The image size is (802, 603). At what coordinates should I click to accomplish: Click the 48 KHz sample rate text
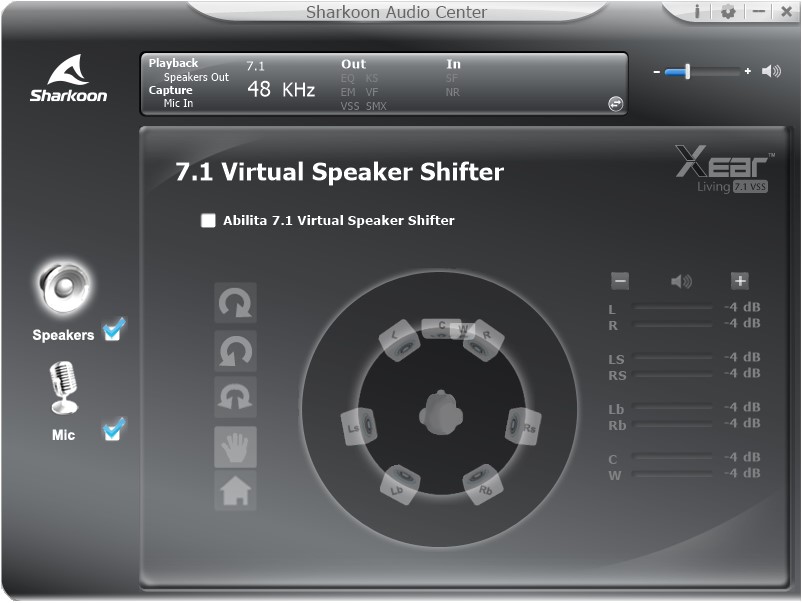281,90
